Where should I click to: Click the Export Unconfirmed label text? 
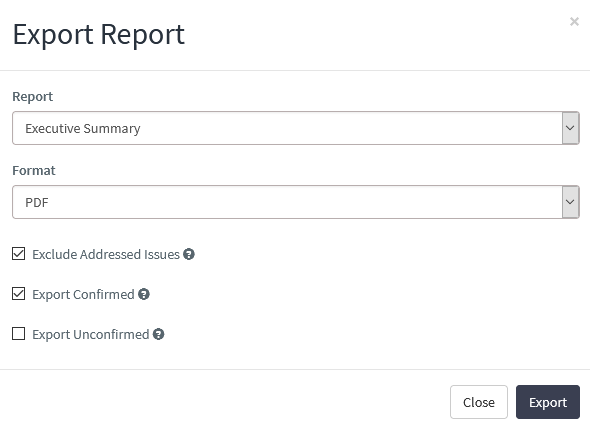pos(91,334)
